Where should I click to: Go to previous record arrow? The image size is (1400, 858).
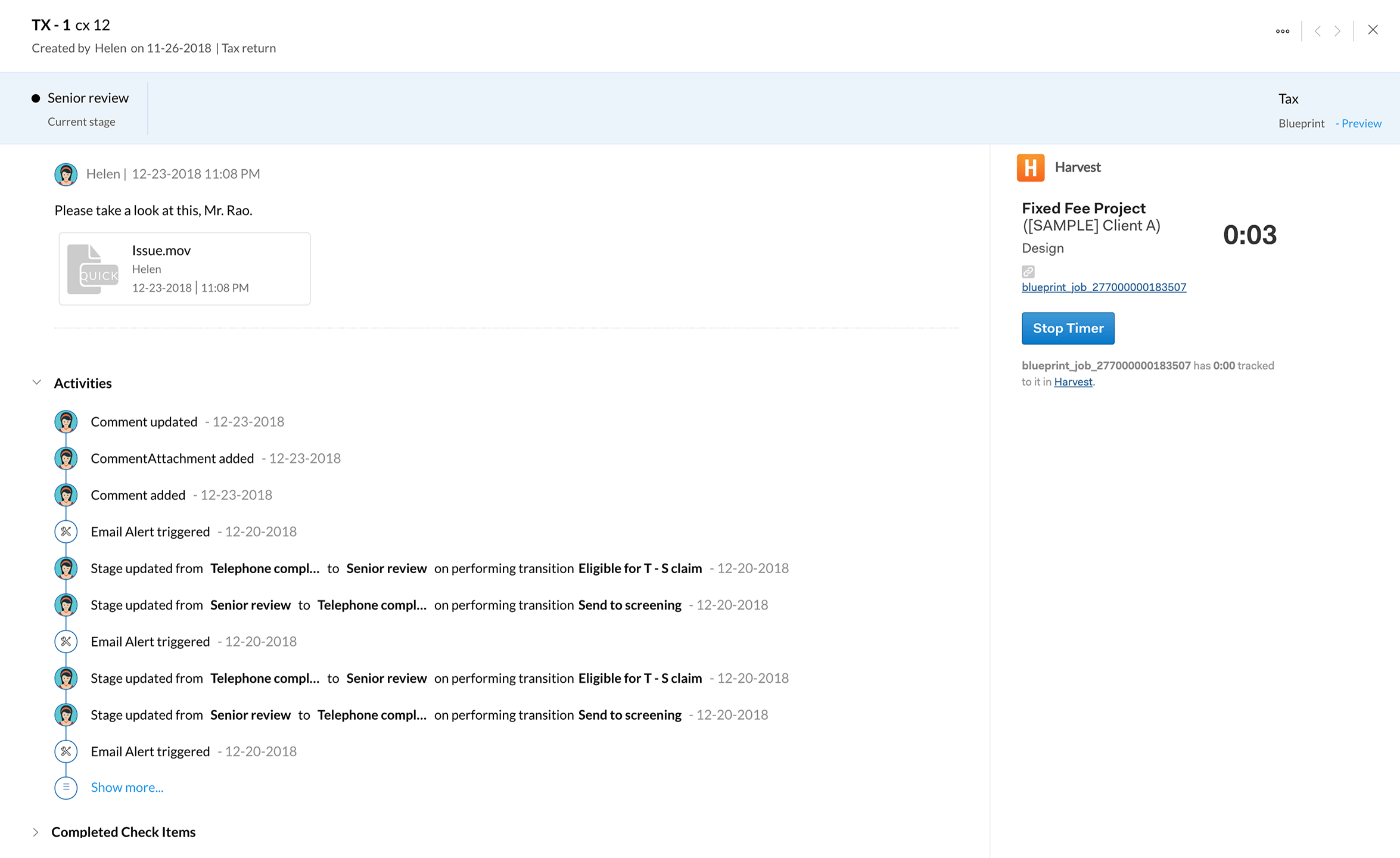tap(1317, 31)
